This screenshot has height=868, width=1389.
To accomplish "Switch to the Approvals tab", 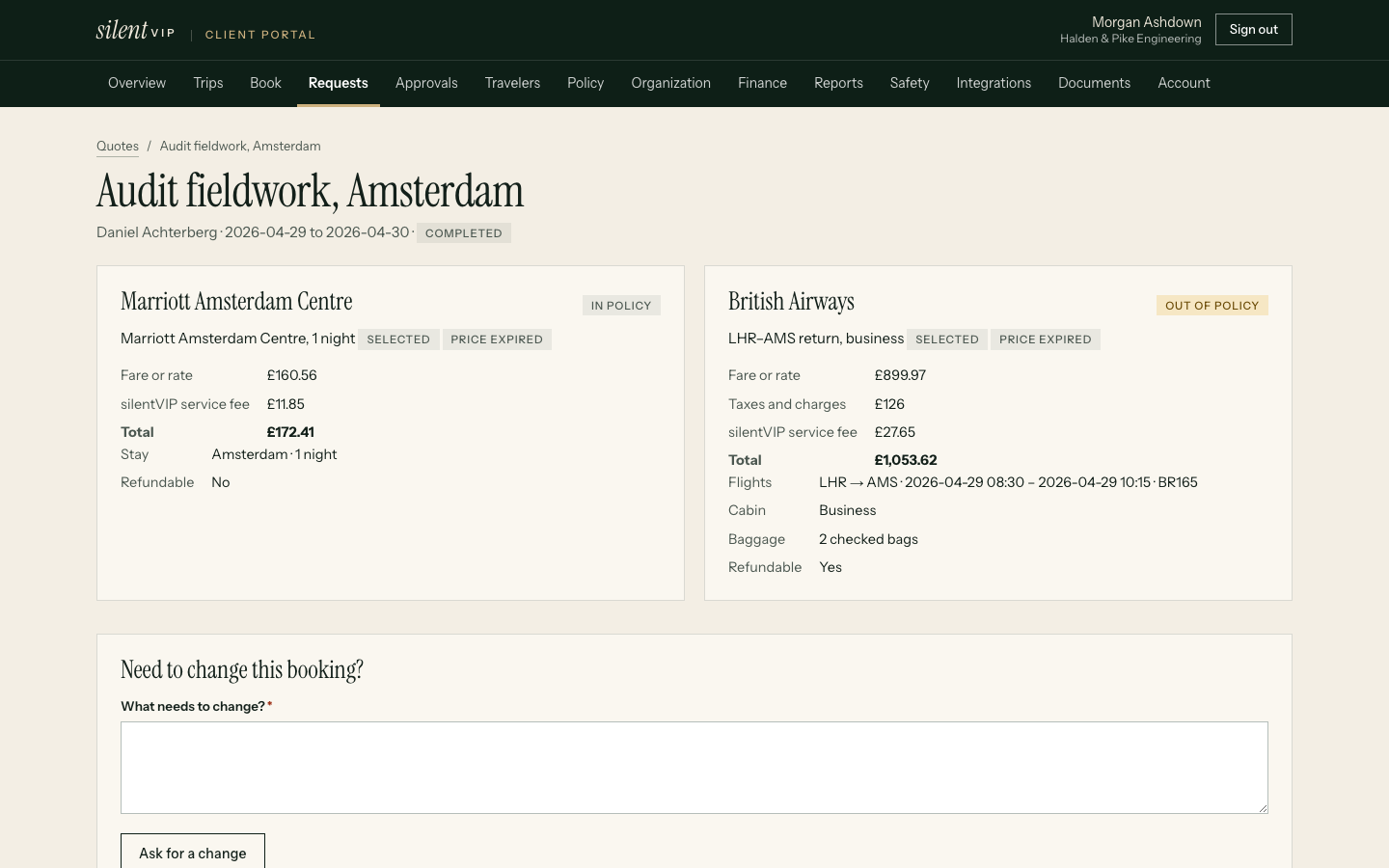I will (426, 83).
